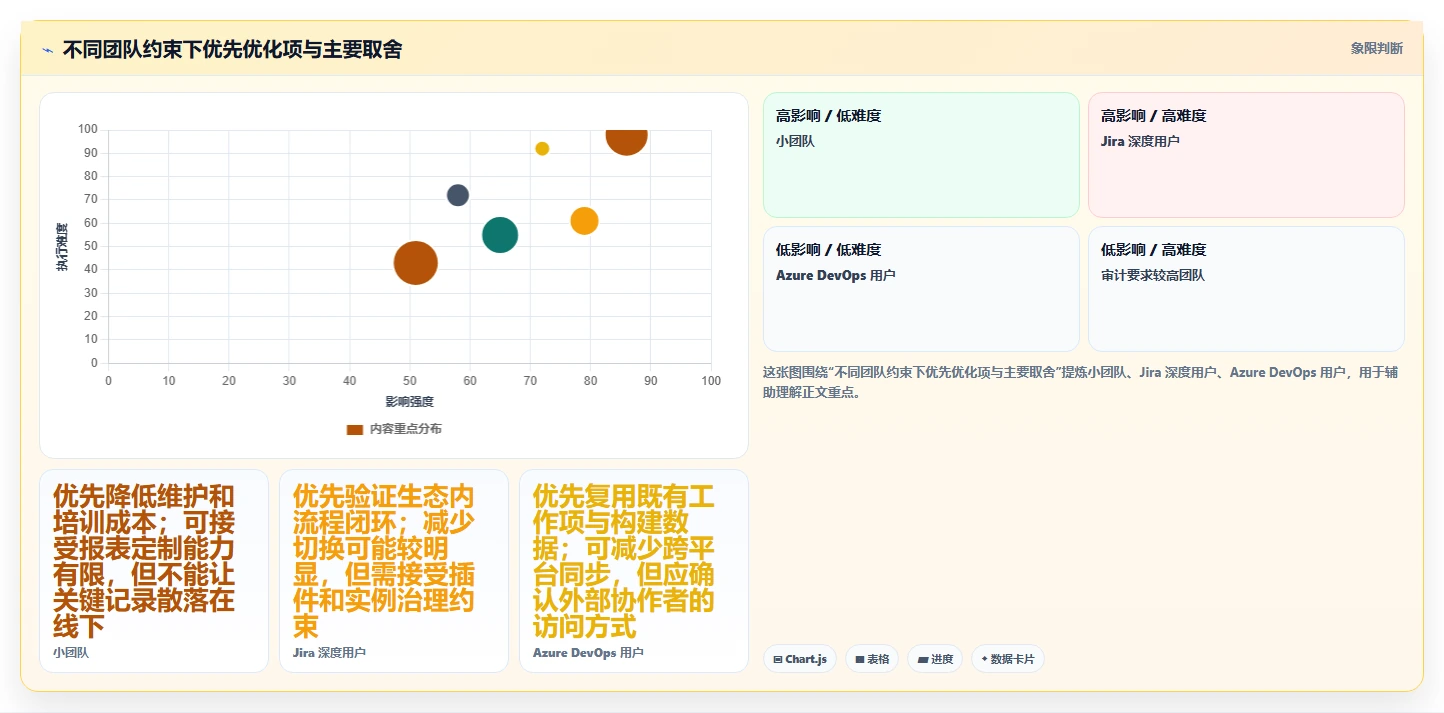
Task: Click the orange bubble near impact 80
Action: pyautogui.click(x=584, y=221)
